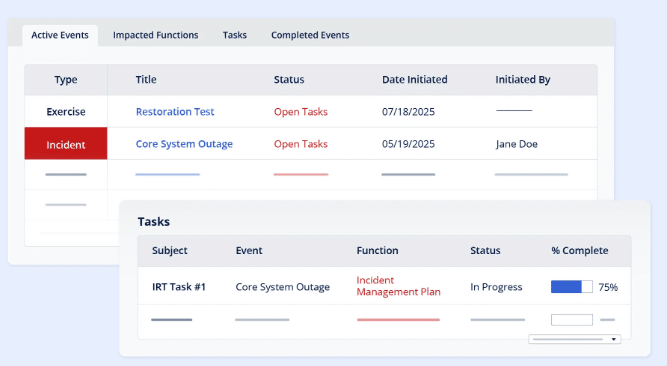Click Core System Outage in Tasks panel
The height and width of the screenshot is (366, 667).
pos(282,287)
